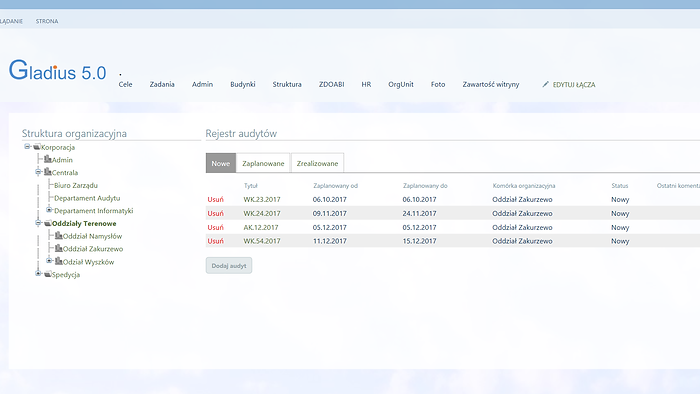Click the Zaplanowany od column header
The image size is (700, 394).
pos(335,186)
